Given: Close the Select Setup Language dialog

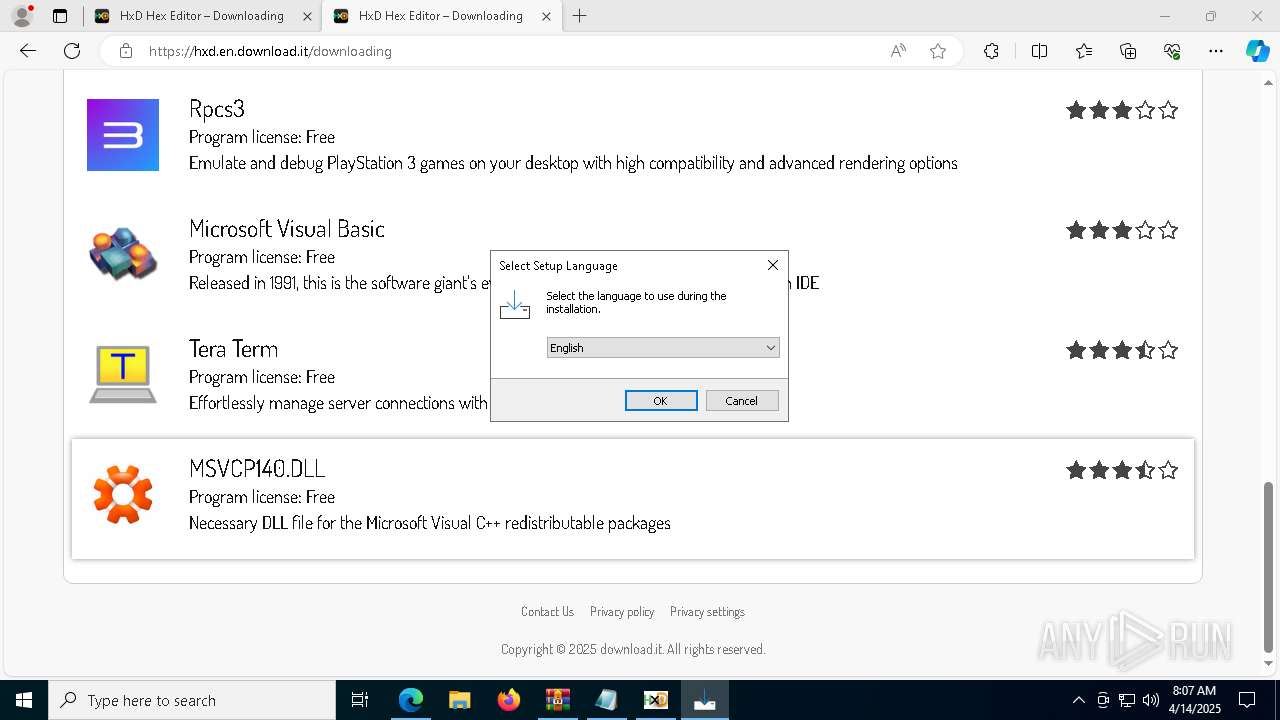Looking at the screenshot, I should point(772,265).
